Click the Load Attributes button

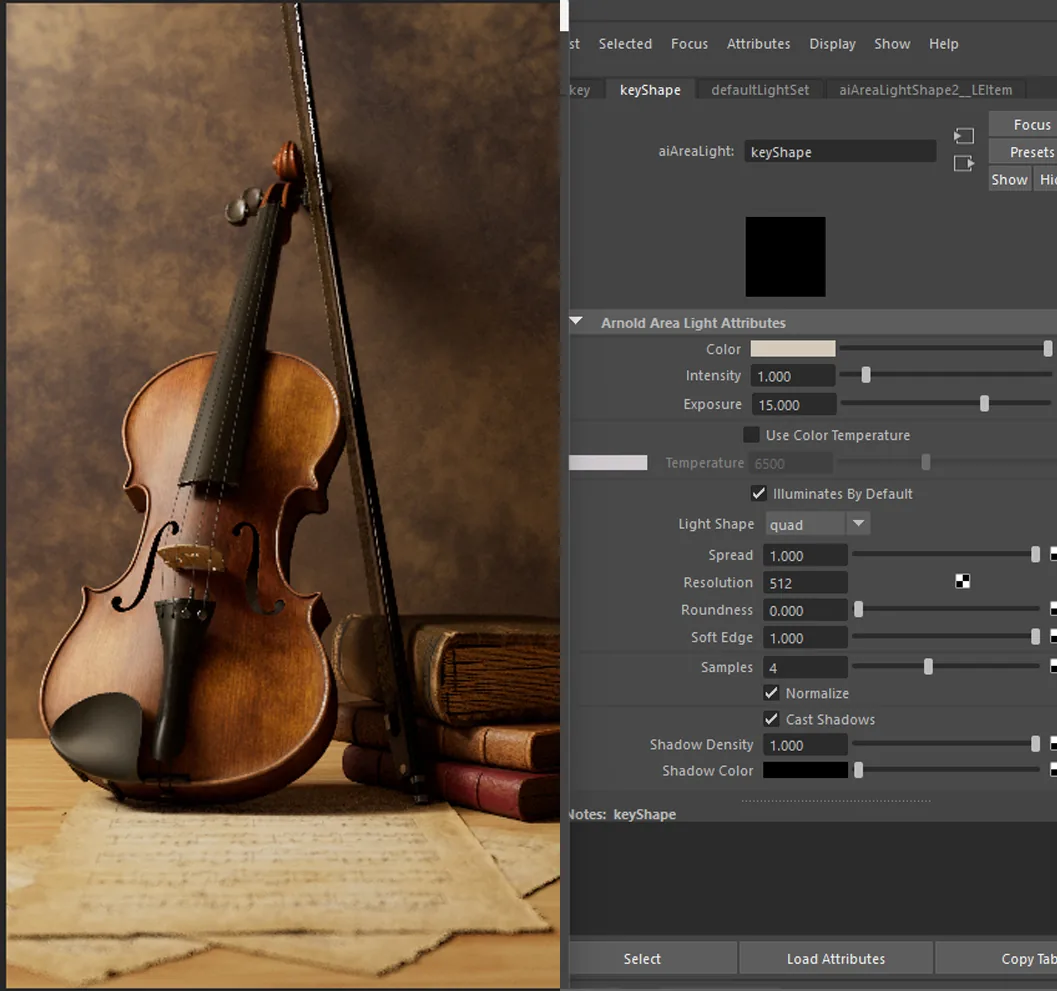[x=836, y=958]
